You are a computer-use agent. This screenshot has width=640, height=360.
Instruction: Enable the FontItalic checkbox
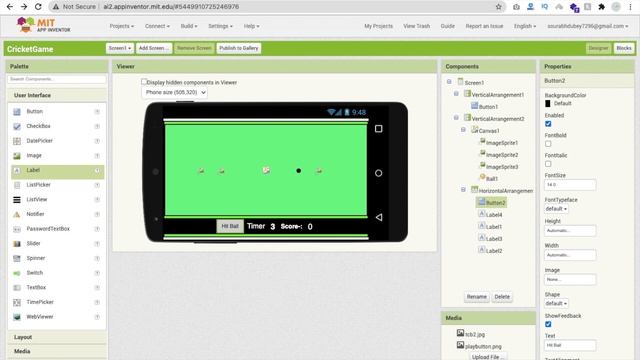548,164
